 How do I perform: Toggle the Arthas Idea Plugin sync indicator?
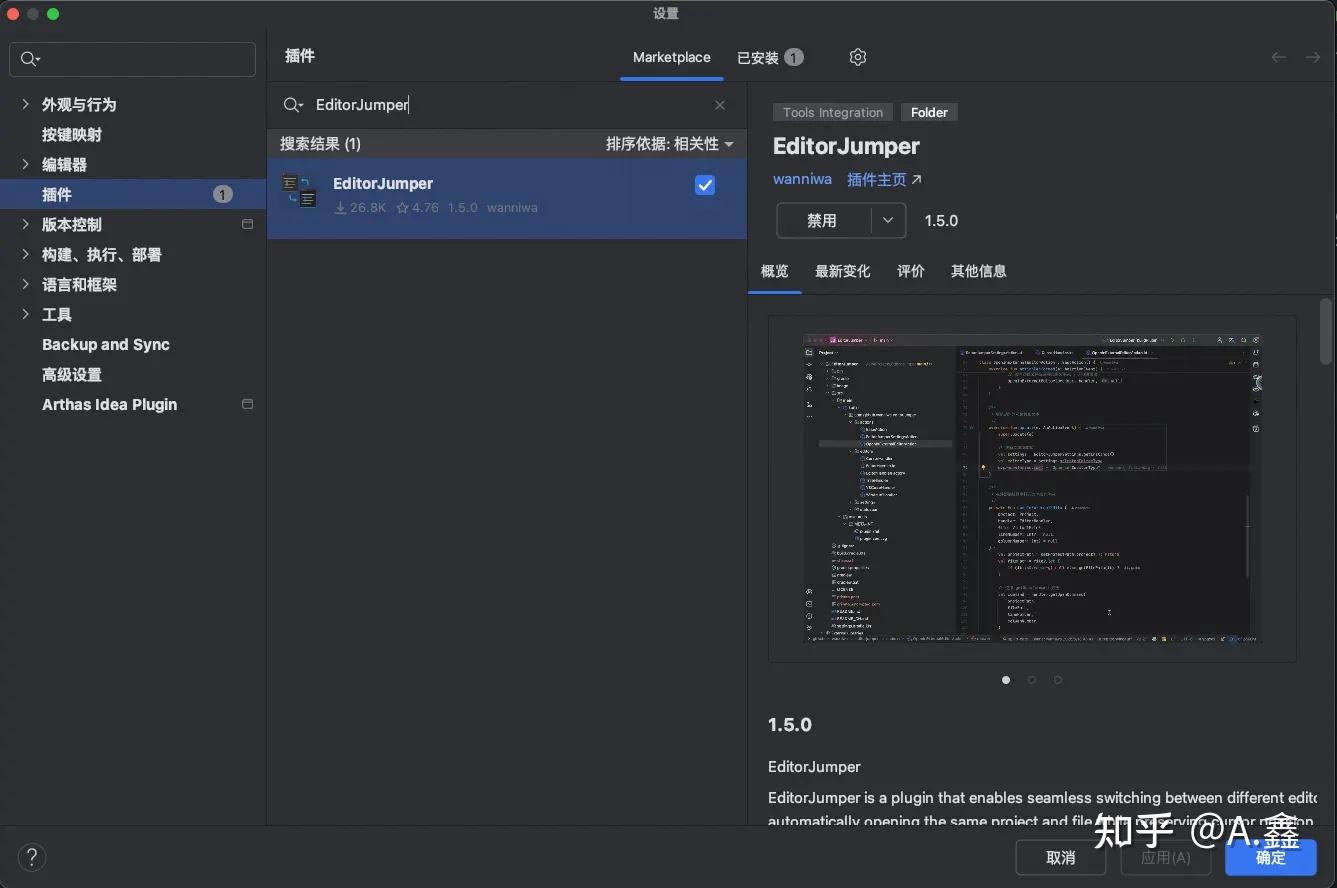pos(247,404)
